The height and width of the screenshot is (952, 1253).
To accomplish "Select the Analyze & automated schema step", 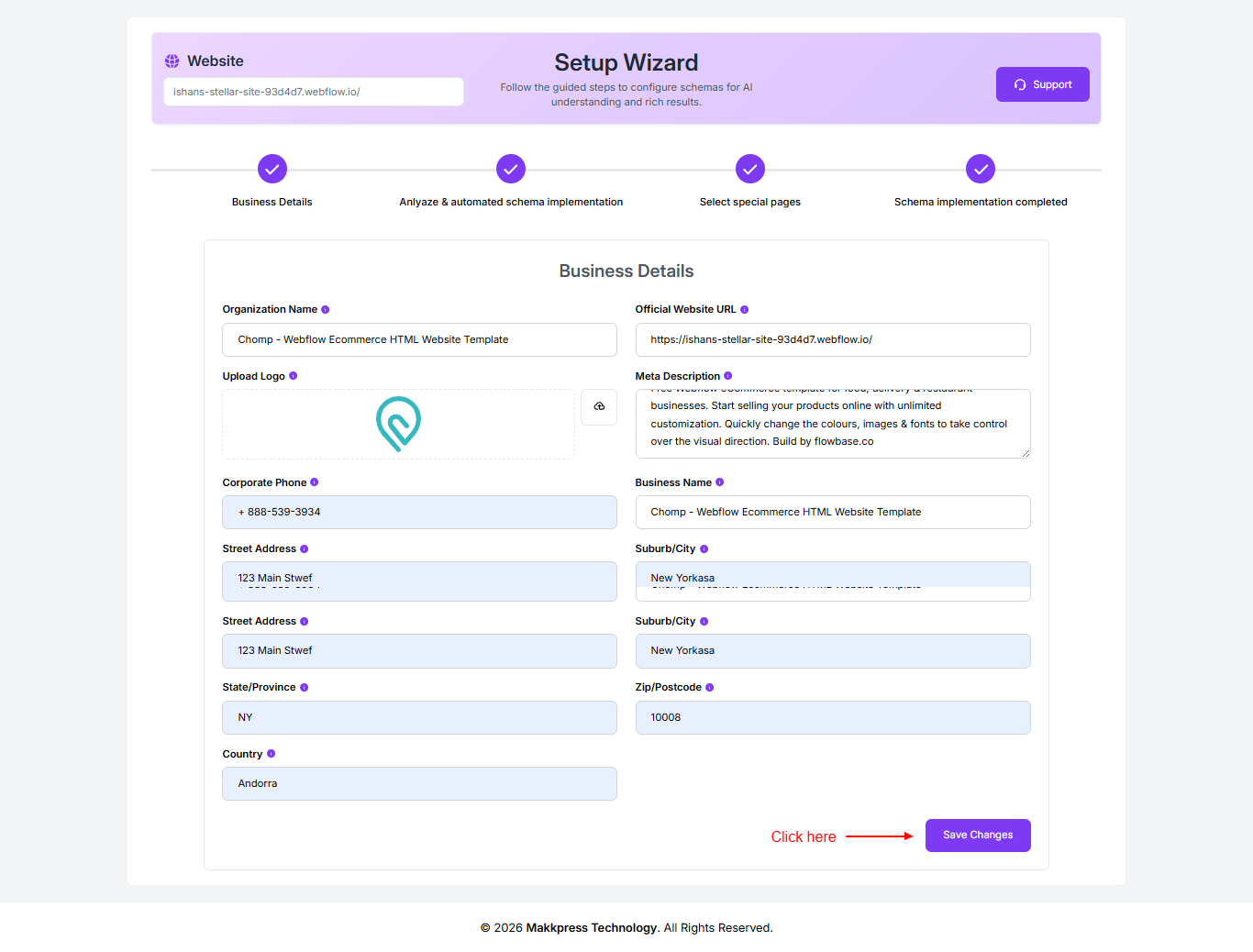I will click(511, 169).
